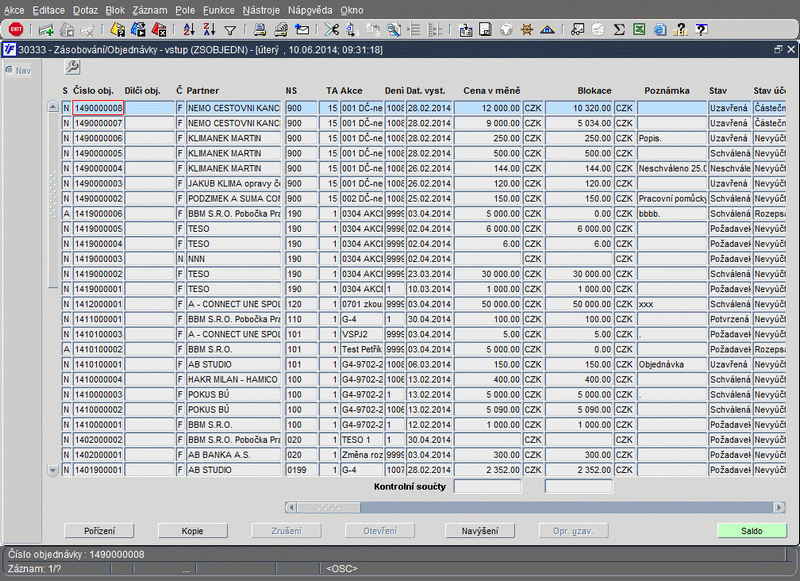Click date cell 10.03.2014
Screen dimensions: 800x581
tap(429, 289)
